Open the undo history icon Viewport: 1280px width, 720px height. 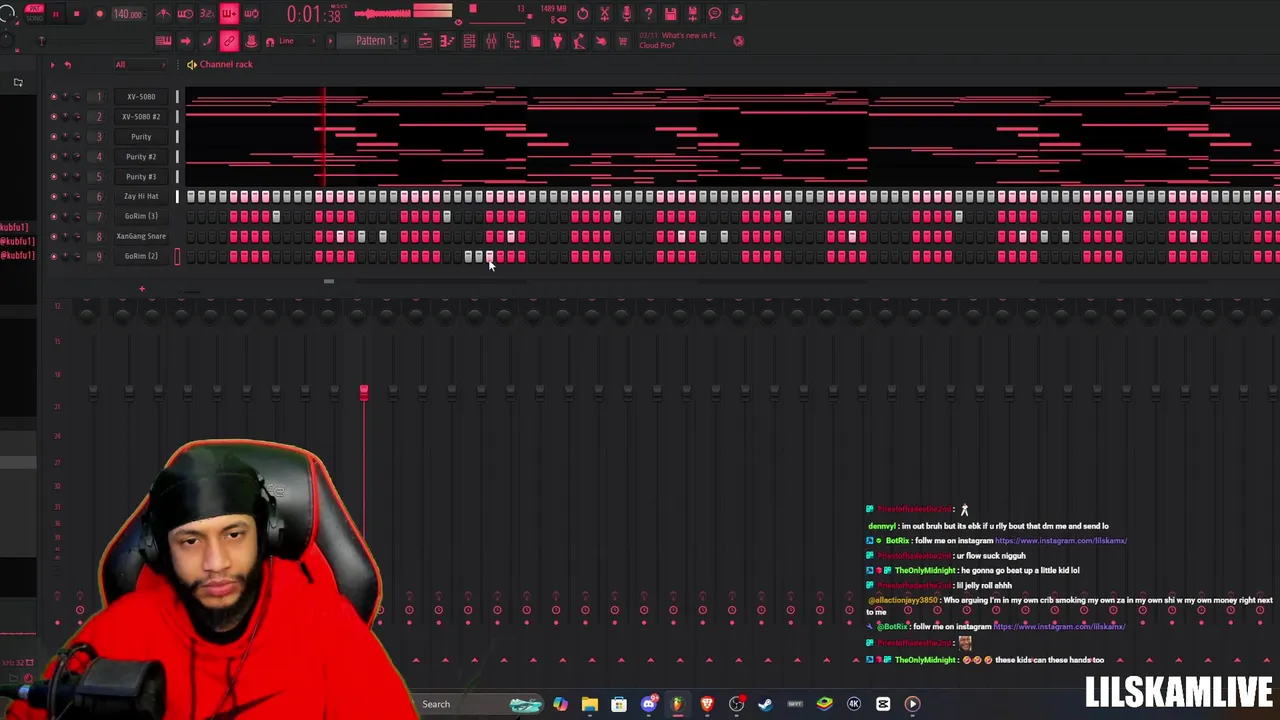click(582, 14)
